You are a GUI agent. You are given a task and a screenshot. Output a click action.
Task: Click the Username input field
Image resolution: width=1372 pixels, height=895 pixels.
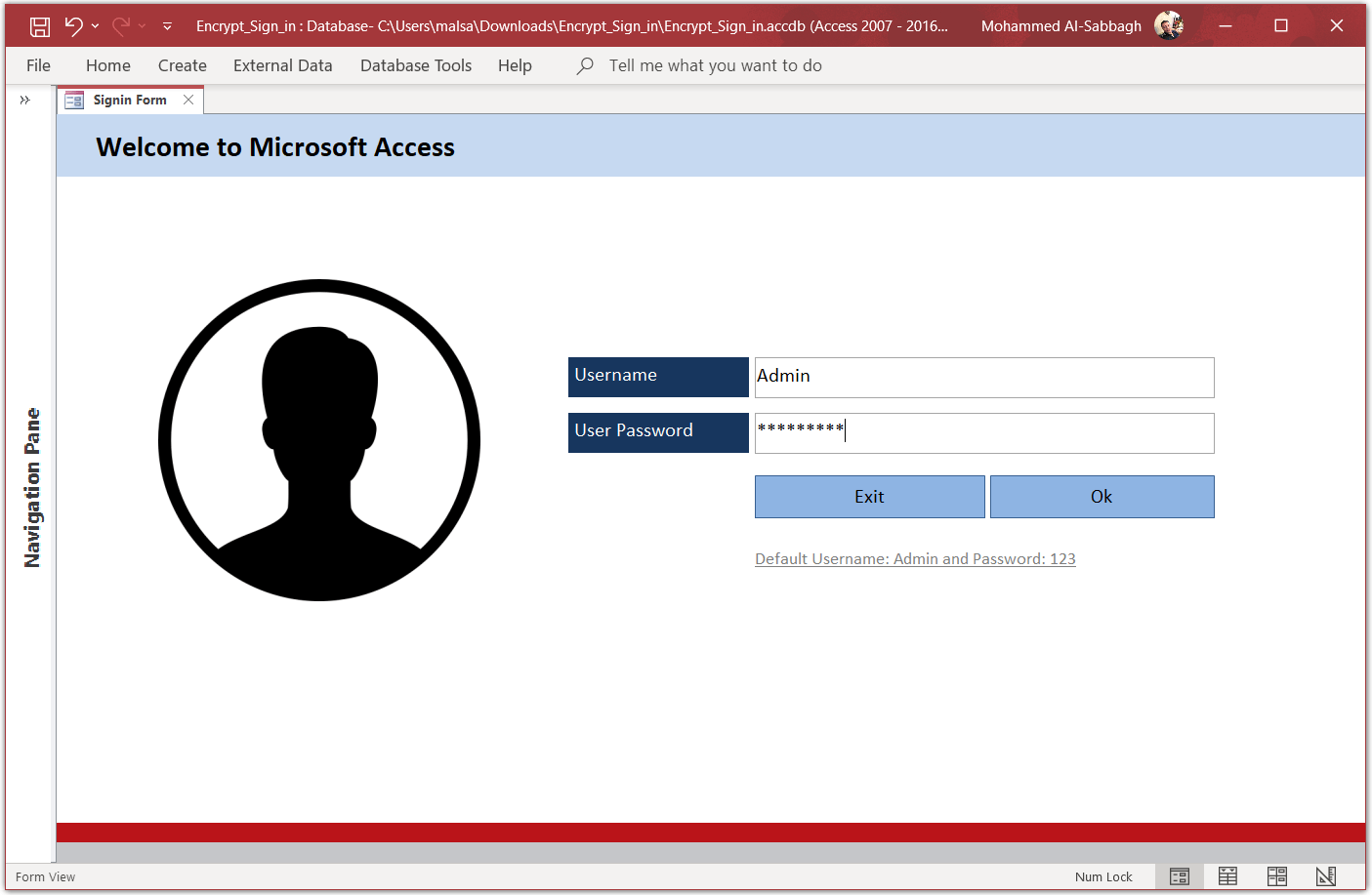pos(984,378)
